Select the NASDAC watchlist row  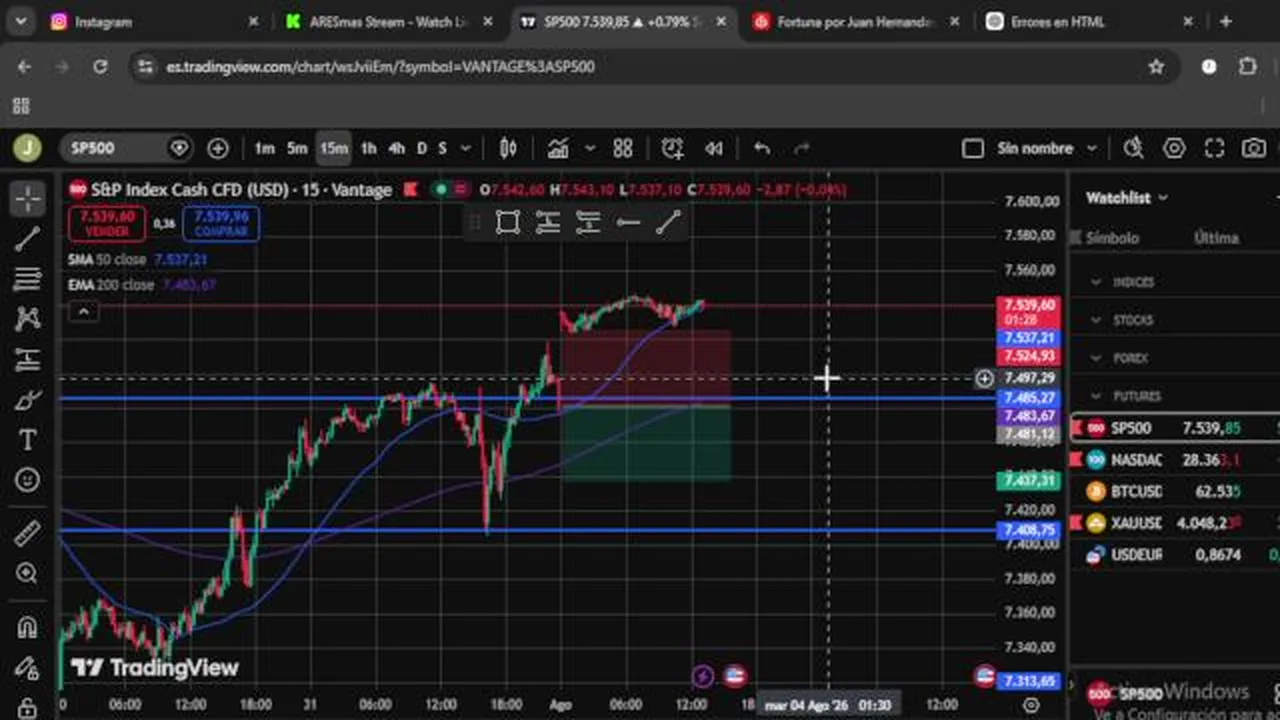[1175, 459]
